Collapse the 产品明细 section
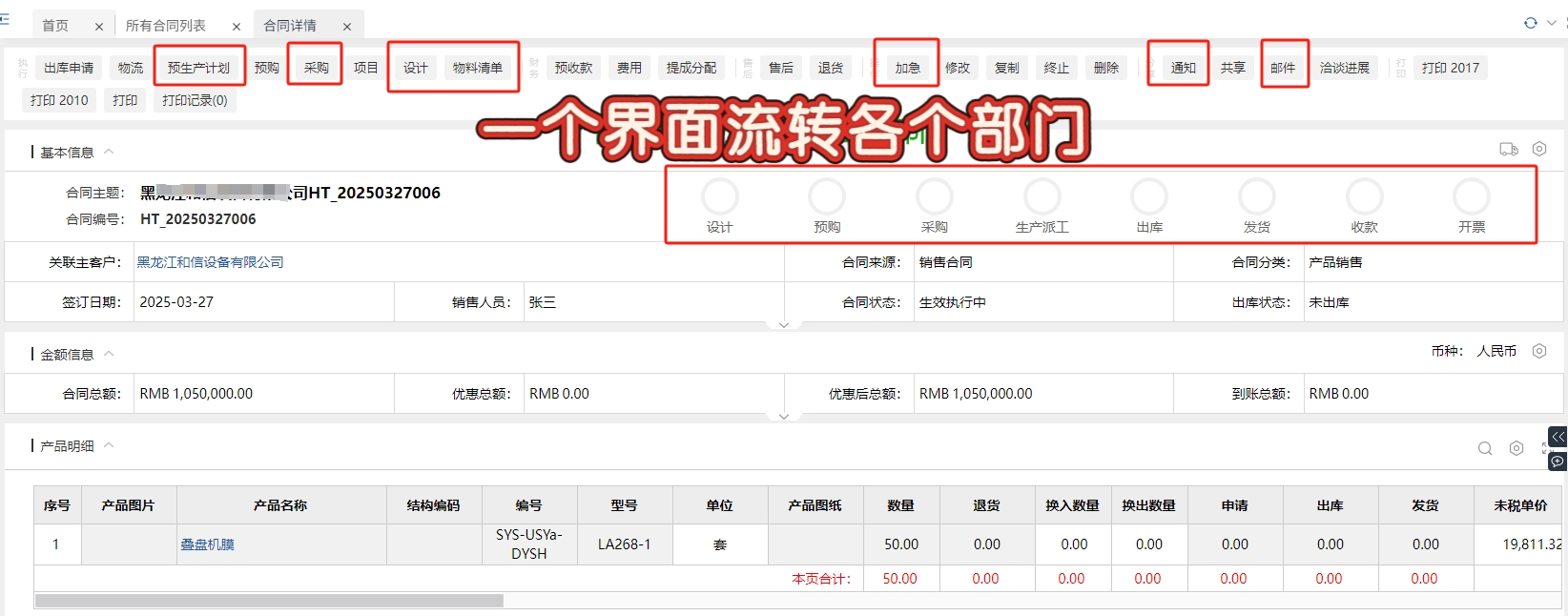The image size is (1568, 616). click(x=109, y=445)
